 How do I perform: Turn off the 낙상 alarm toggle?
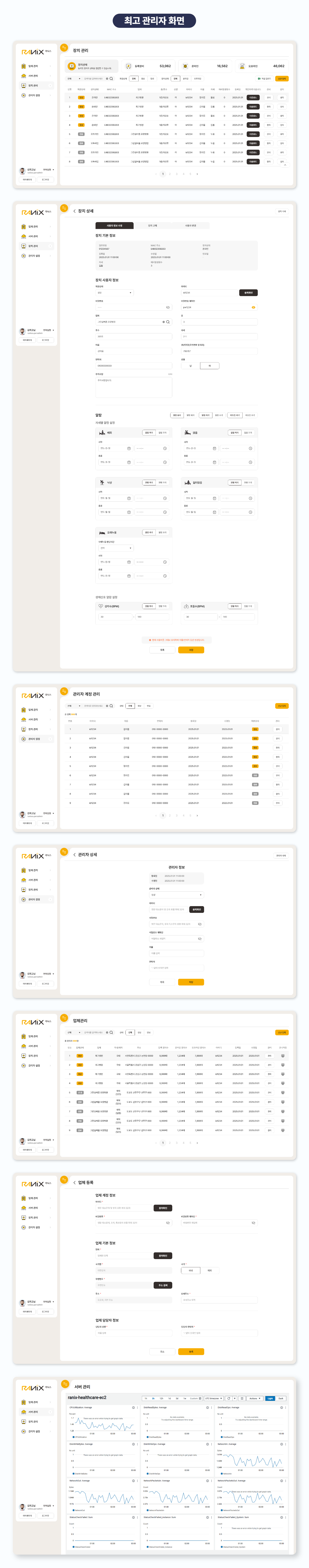[x=162, y=483]
